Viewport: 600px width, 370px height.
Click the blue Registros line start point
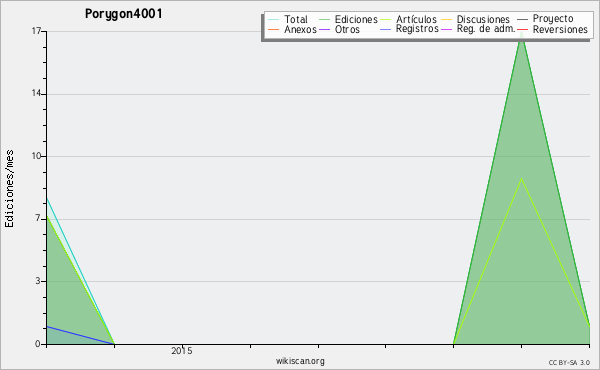[47, 326]
